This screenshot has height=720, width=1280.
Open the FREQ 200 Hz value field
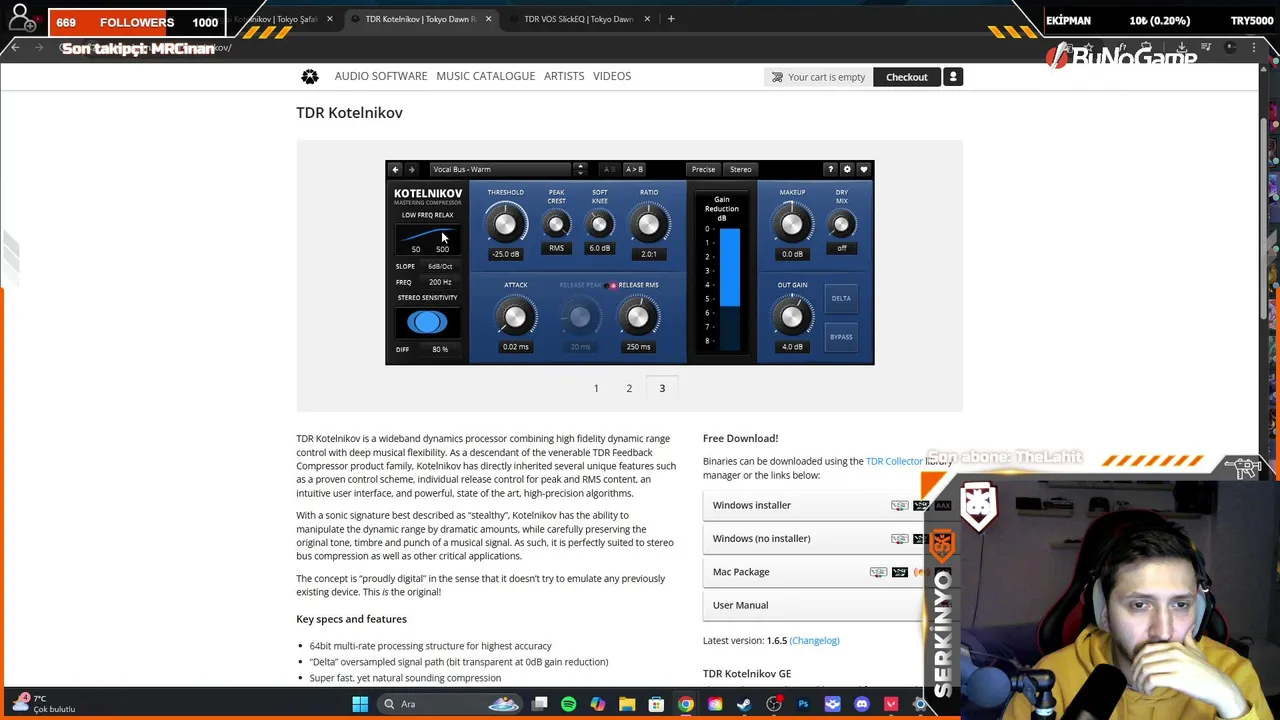(440, 282)
